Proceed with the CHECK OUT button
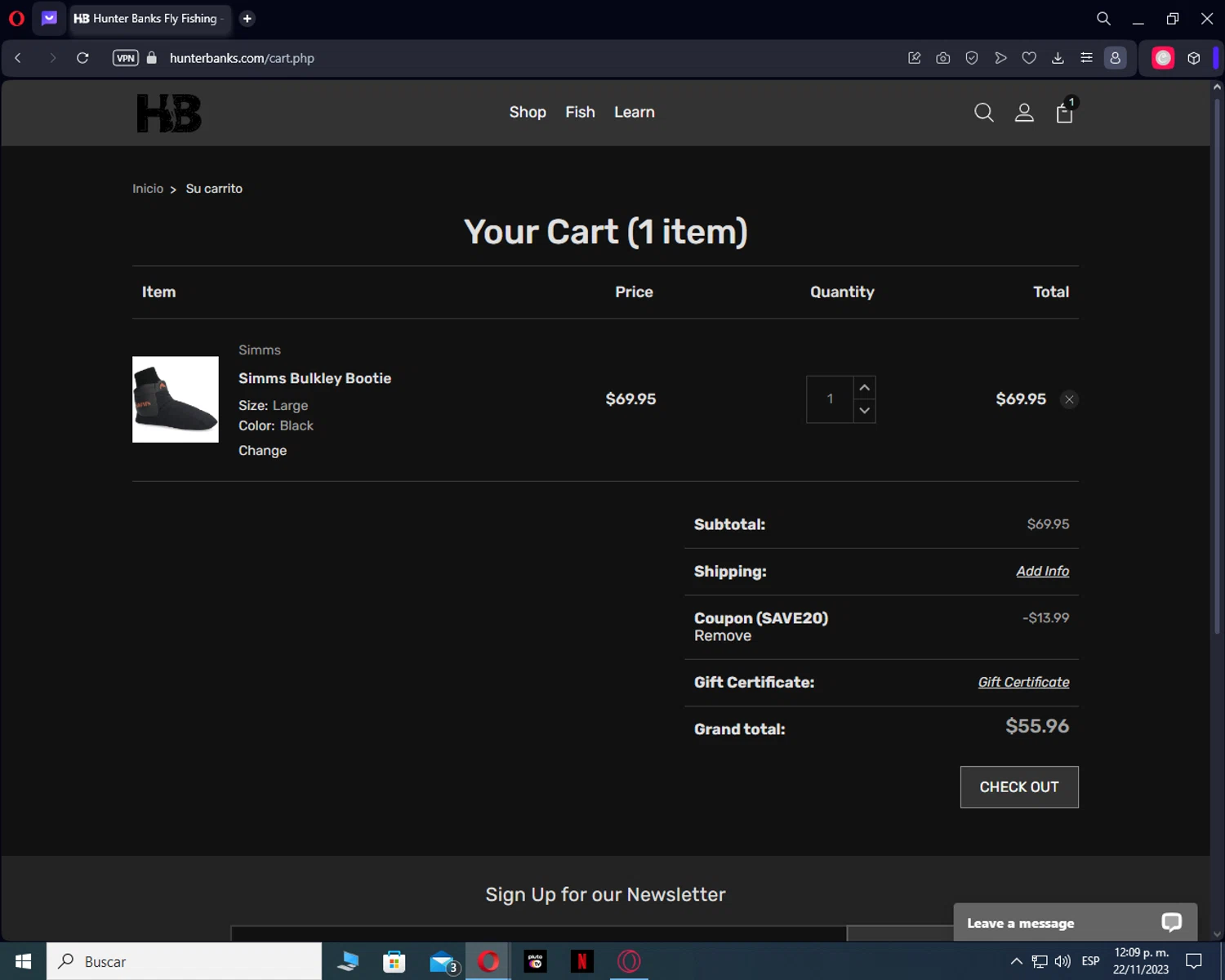 pyautogui.click(x=1019, y=787)
